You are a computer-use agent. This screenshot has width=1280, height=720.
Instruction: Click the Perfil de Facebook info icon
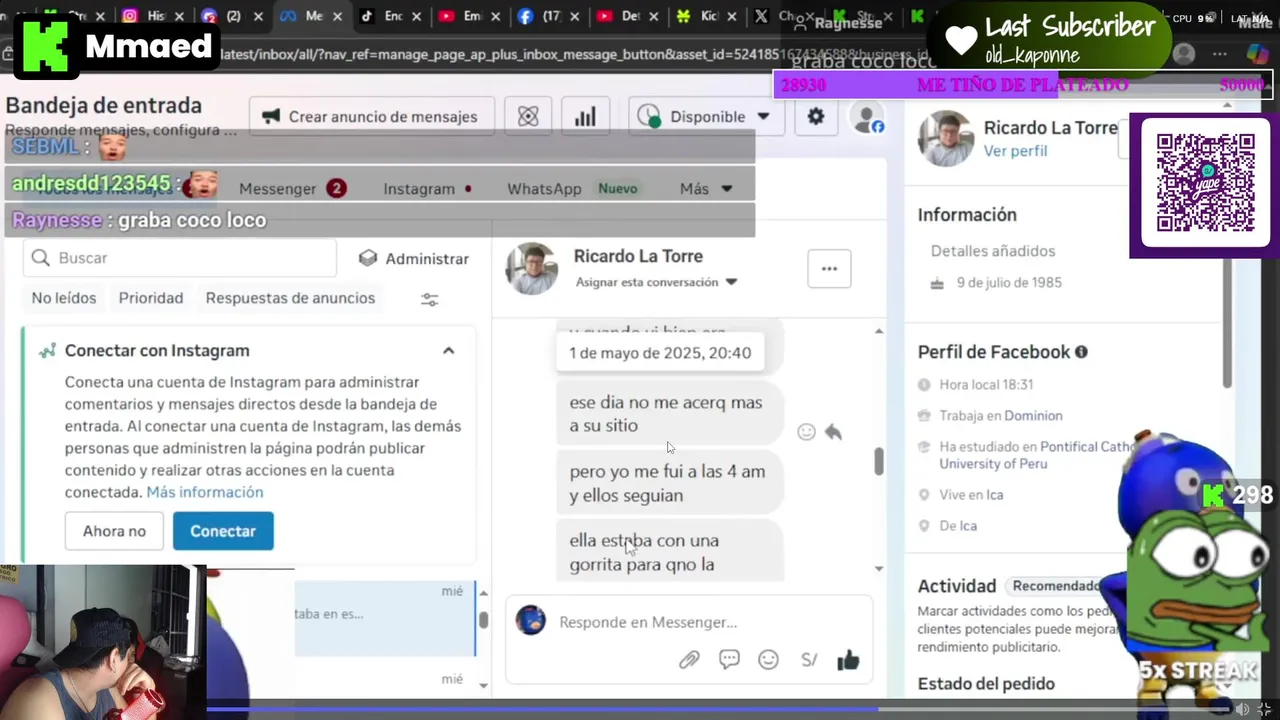[1081, 352]
